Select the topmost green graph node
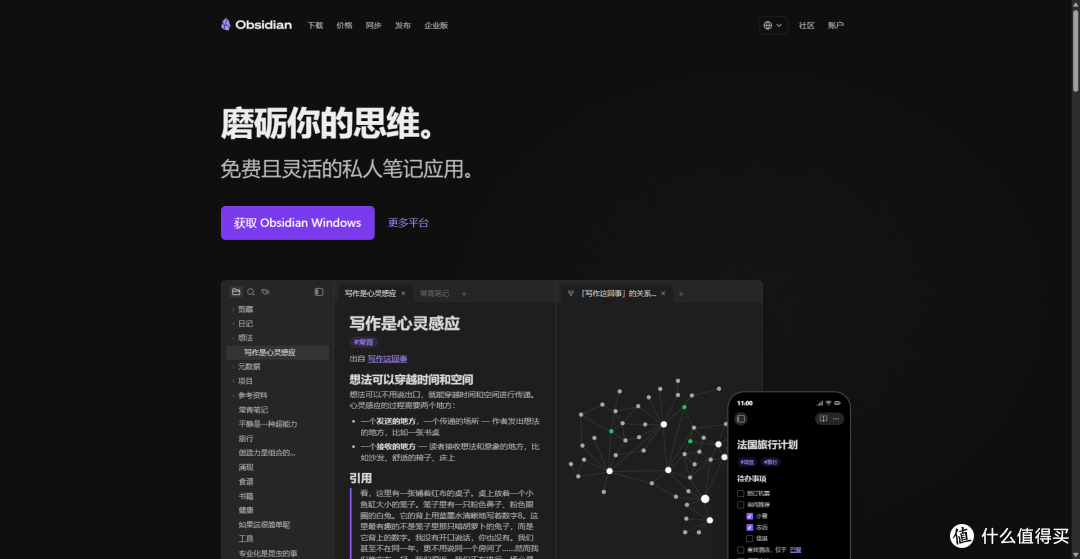 [684, 407]
